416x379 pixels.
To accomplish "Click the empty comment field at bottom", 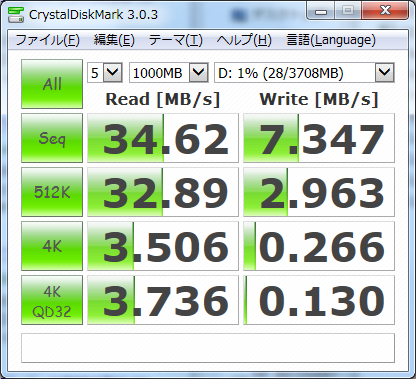I will pos(208,348).
